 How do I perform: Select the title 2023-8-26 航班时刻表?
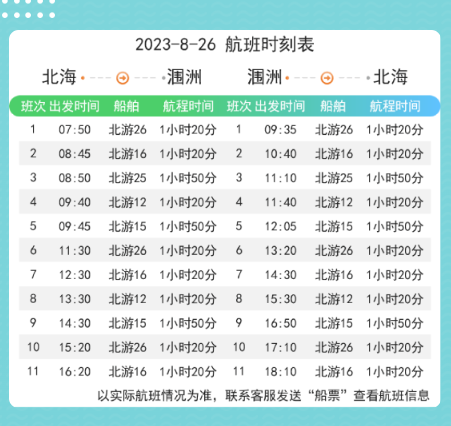point(225,45)
